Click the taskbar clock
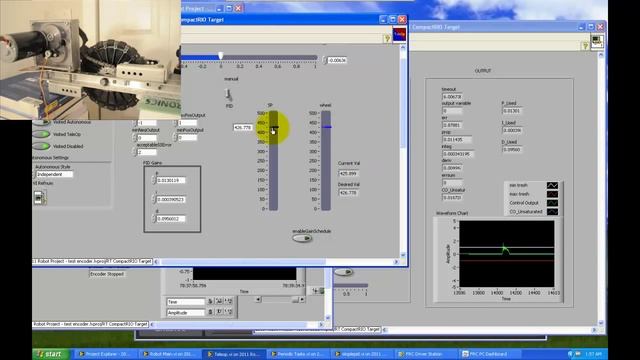Image resolution: width=640 pixels, height=360 pixels. pyautogui.click(x=593, y=354)
